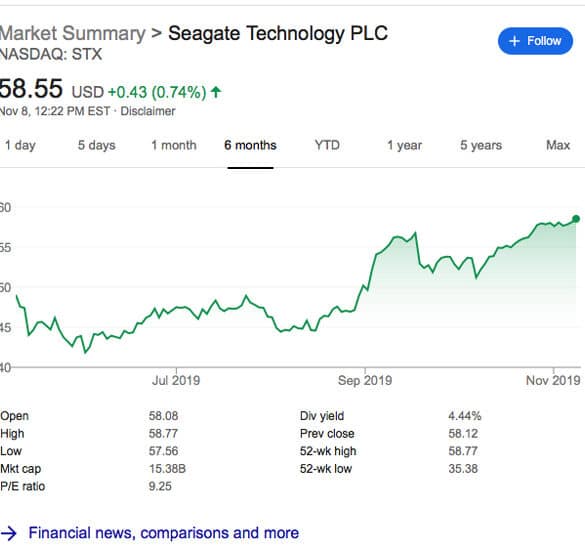Switch chart to 1 day range
Image resolution: width=585 pixels, height=550 pixels.
(x=20, y=145)
